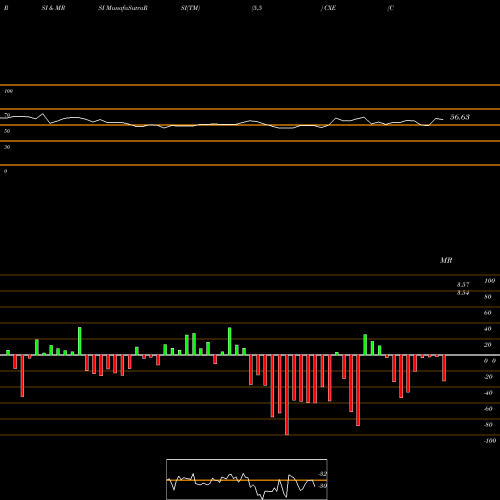
Task: Click the '-60' axis label of the bar chart
Action: [x=488, y=409]
